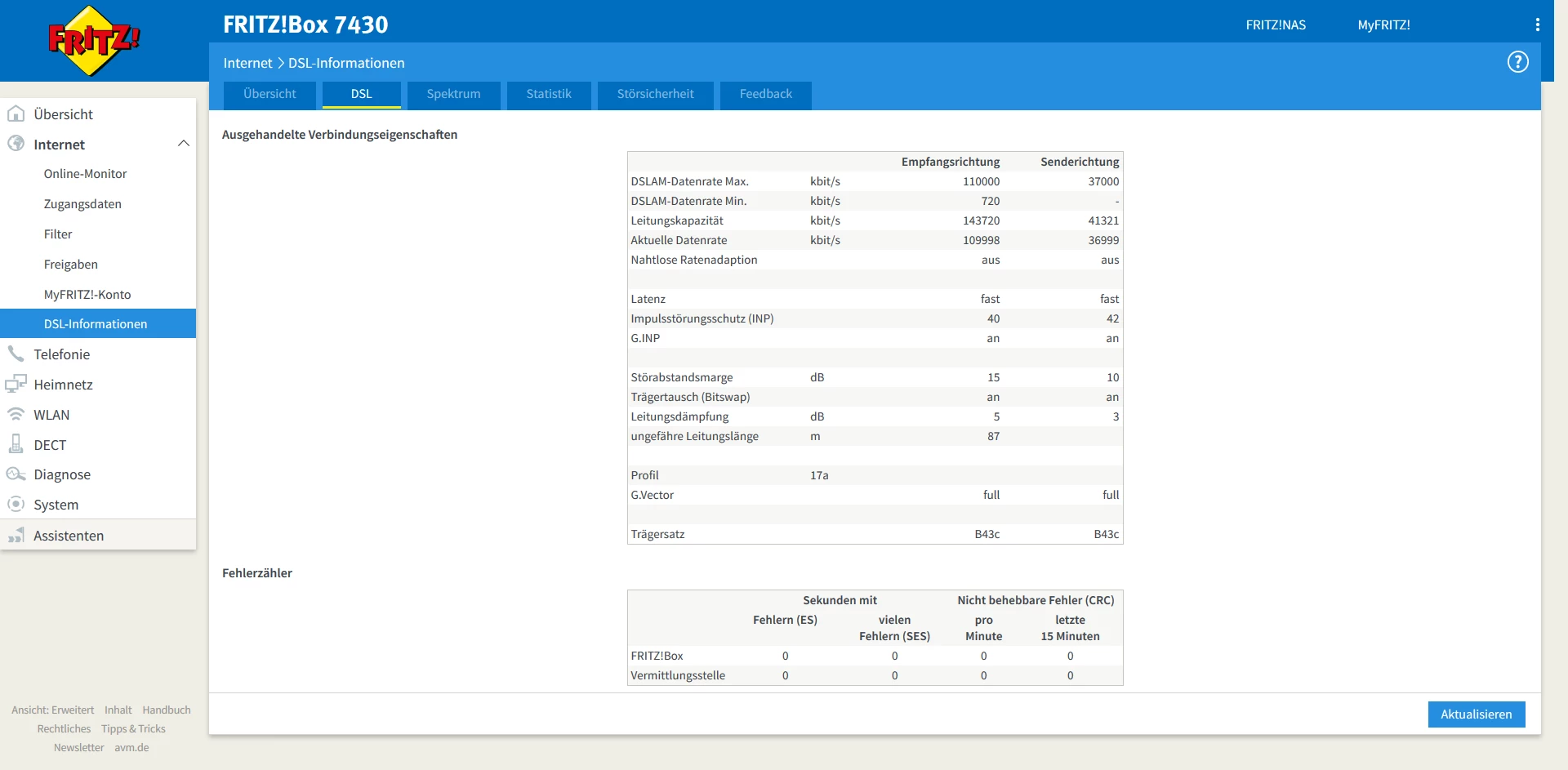This screenshot has height=770, width=1568.
Task: Click the Diagnose icon in sidebar
Action: (16, 474)
